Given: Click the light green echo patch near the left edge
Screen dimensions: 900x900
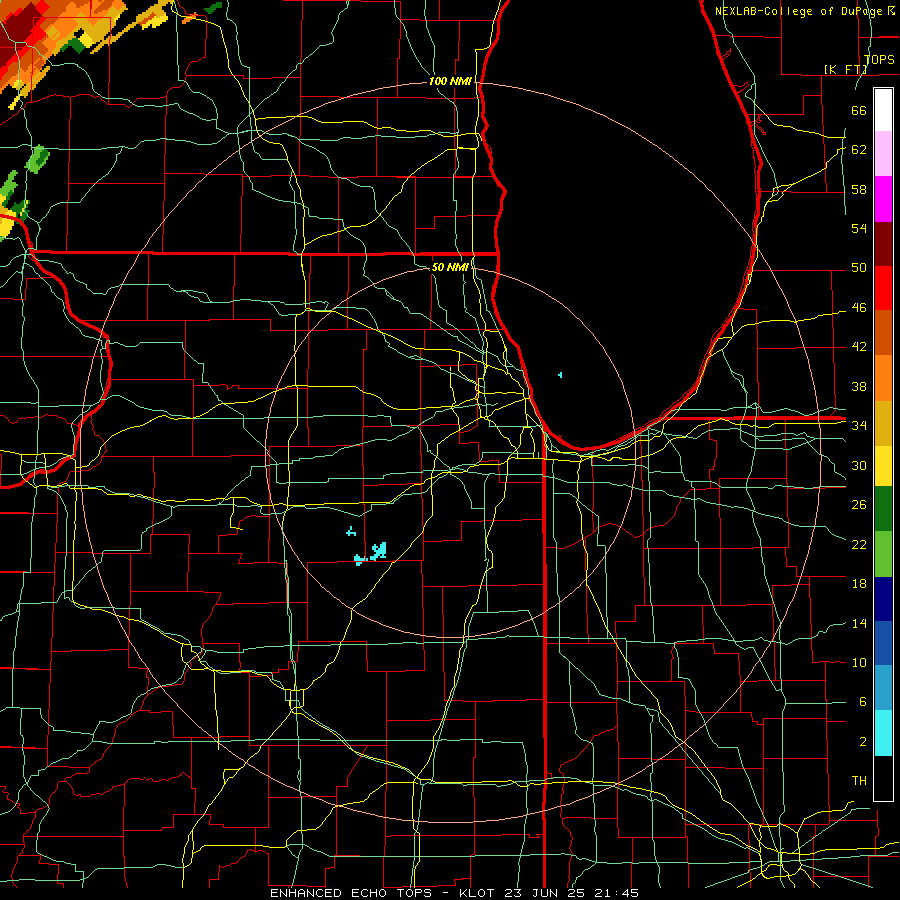Looking at the screenshot, I should pyautogui.click(x=37, y=159).
